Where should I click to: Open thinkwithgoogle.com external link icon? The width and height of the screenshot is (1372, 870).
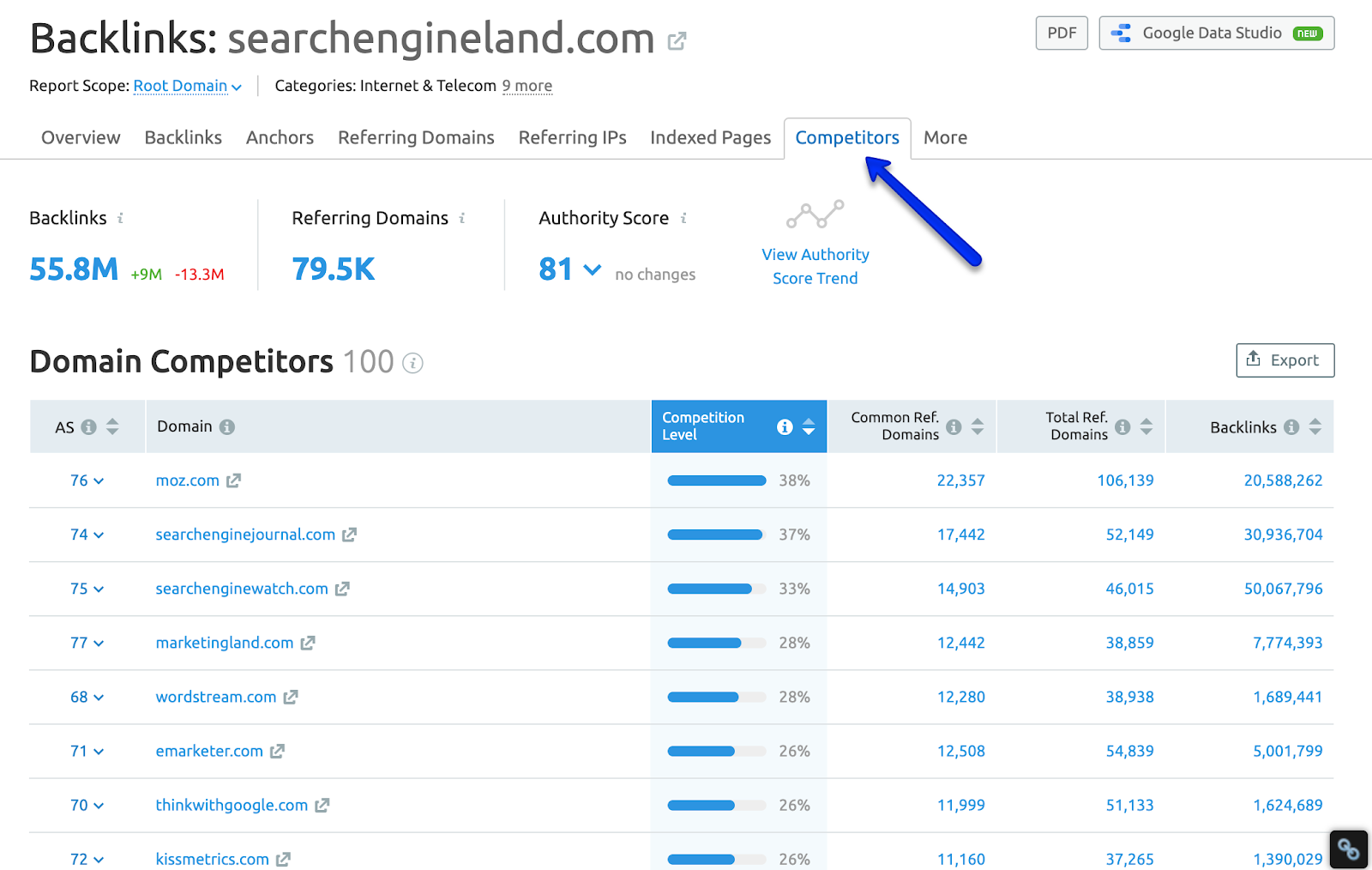(322, 805)
